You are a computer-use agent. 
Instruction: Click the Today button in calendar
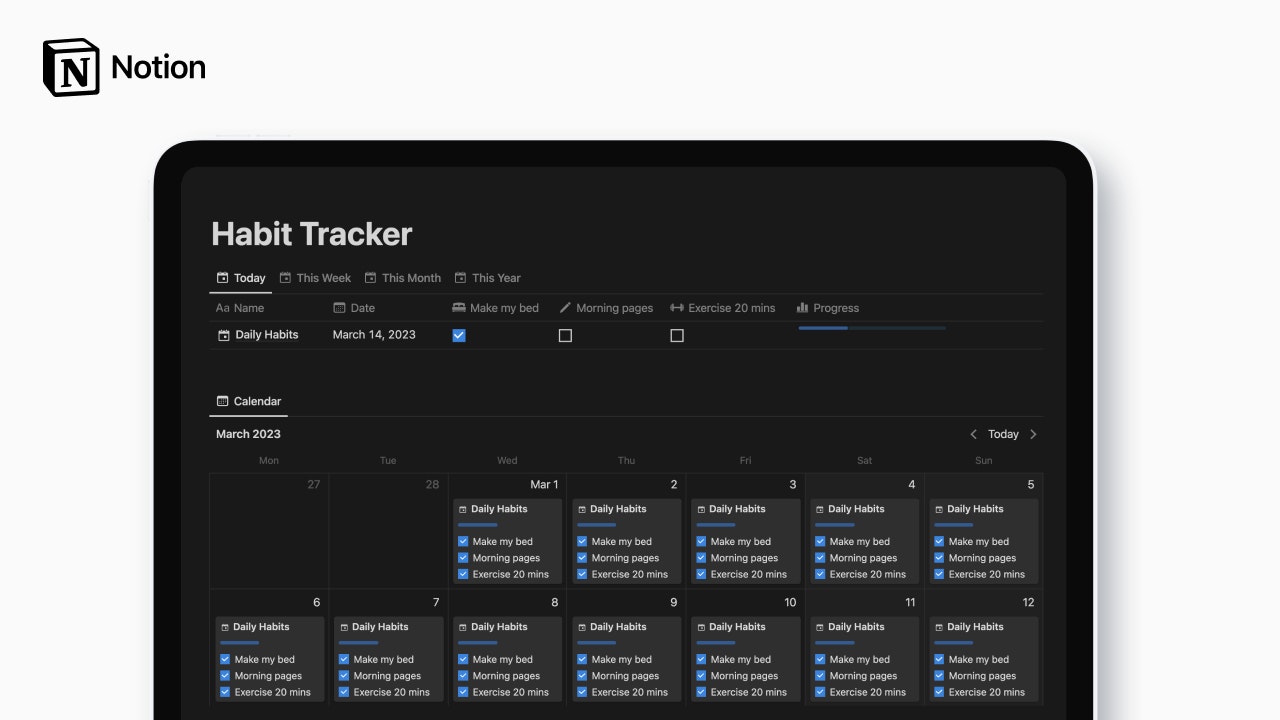[1003, 434]
